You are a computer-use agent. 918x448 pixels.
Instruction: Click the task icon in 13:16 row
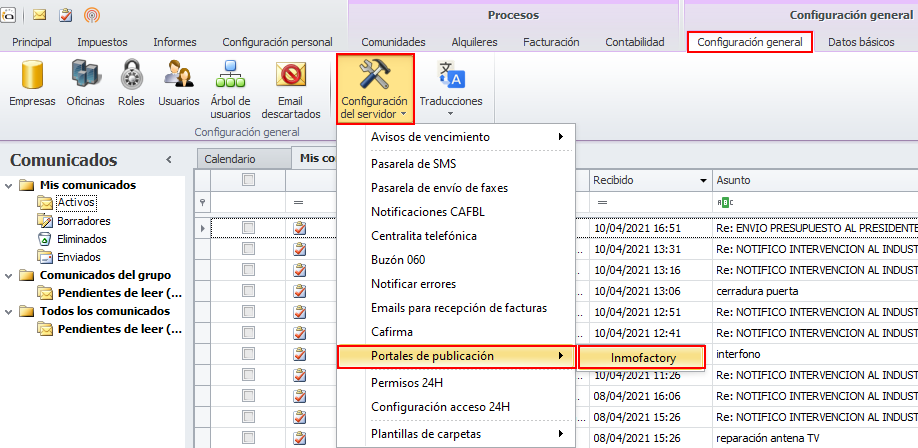tap(300, 270)
